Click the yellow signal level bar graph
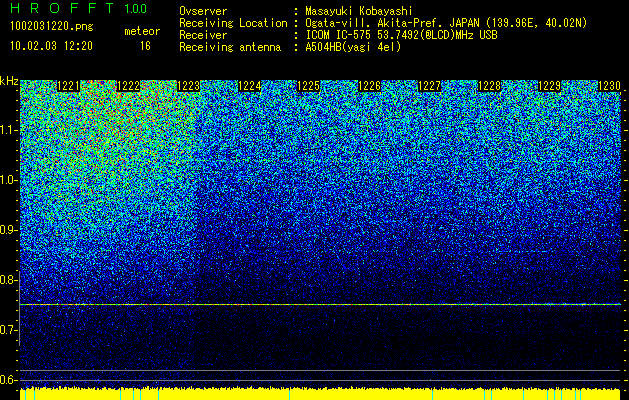Screen dimensions: 629x400 tap(320, 394)
